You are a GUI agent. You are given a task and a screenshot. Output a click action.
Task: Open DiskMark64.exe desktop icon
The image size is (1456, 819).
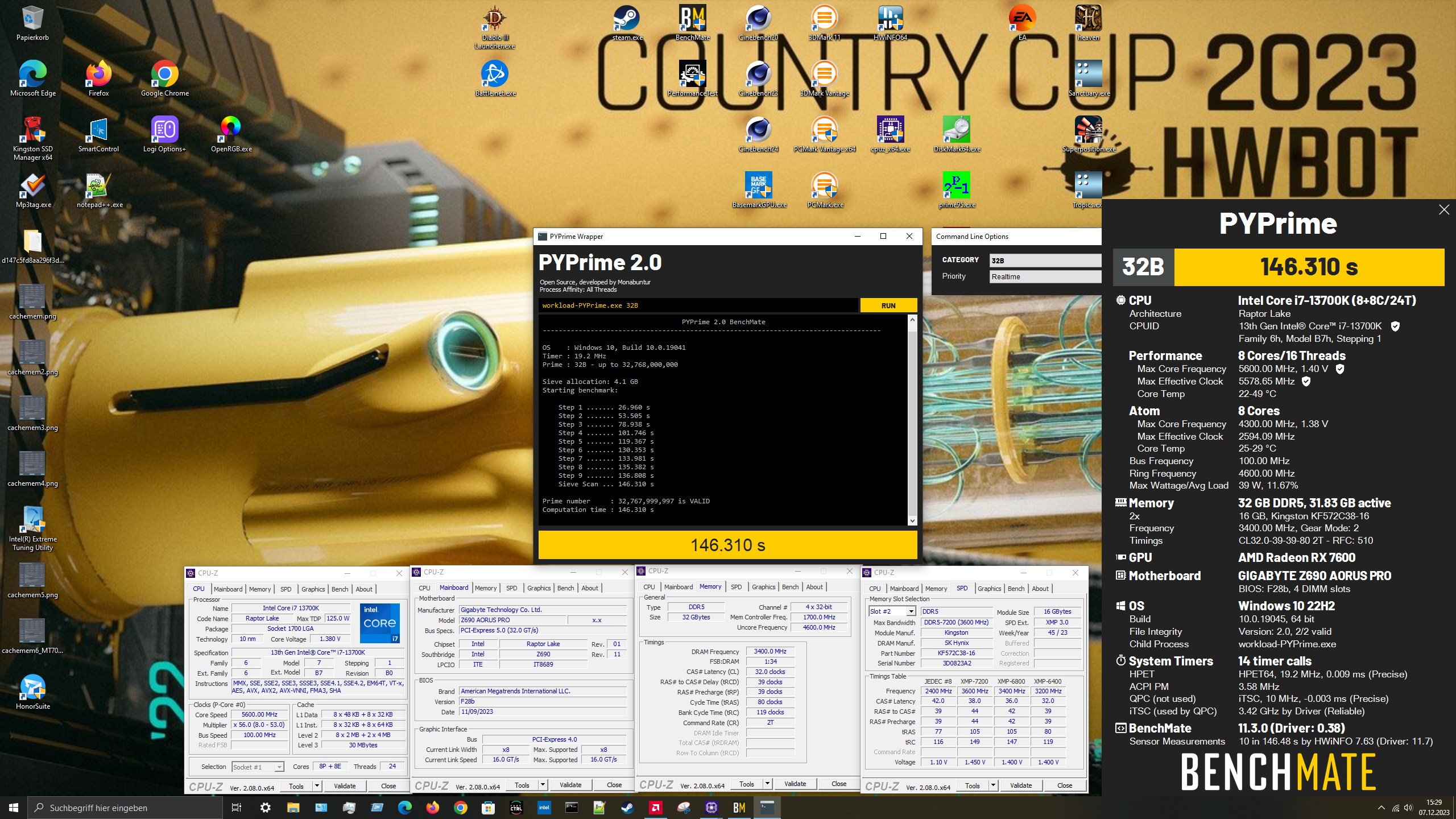coord(957,134)
